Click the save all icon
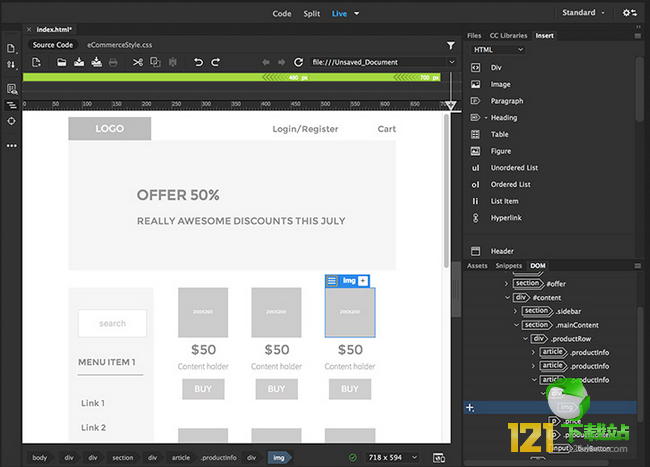This screenshot has width=650, height=467. tap(97, 62)
